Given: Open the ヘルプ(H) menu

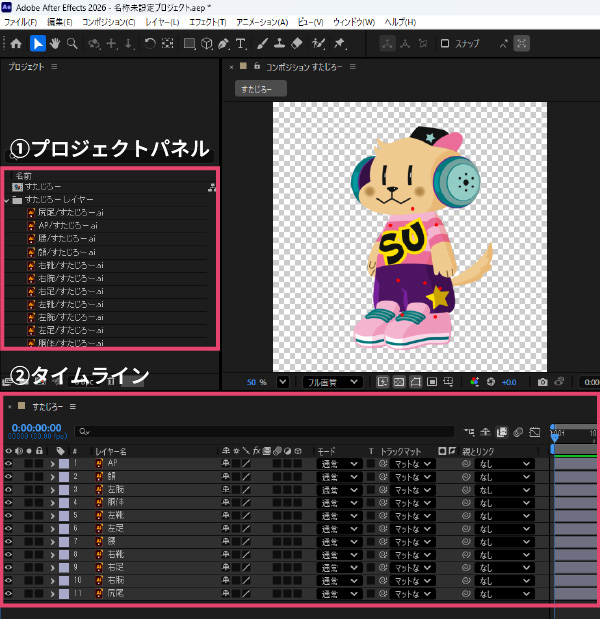Looking at the screenshot, I should pyautogui.click(x=400, y=22).
